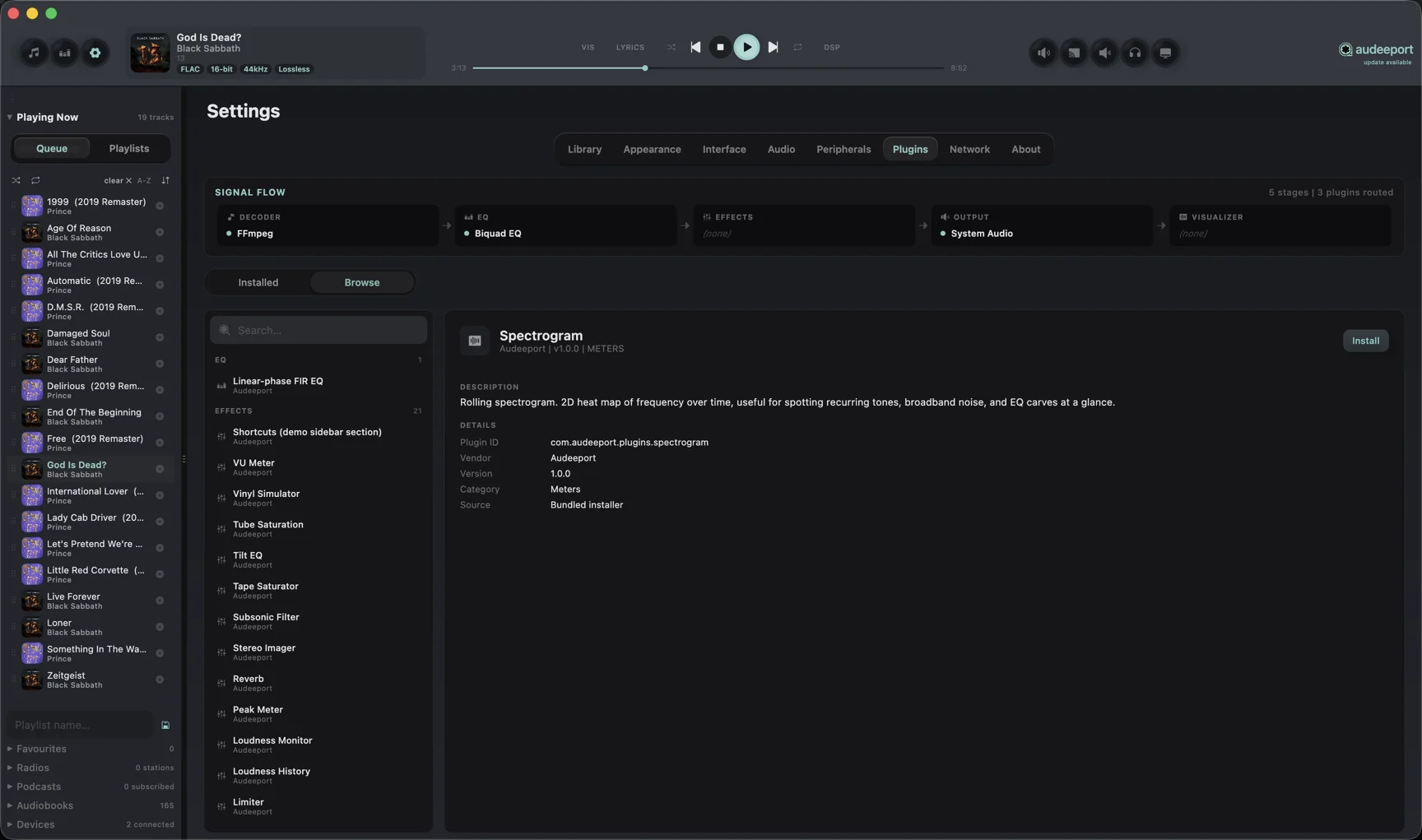Clear the queue
Viewport: 1422px width, 840px height.
coord(118,180)
